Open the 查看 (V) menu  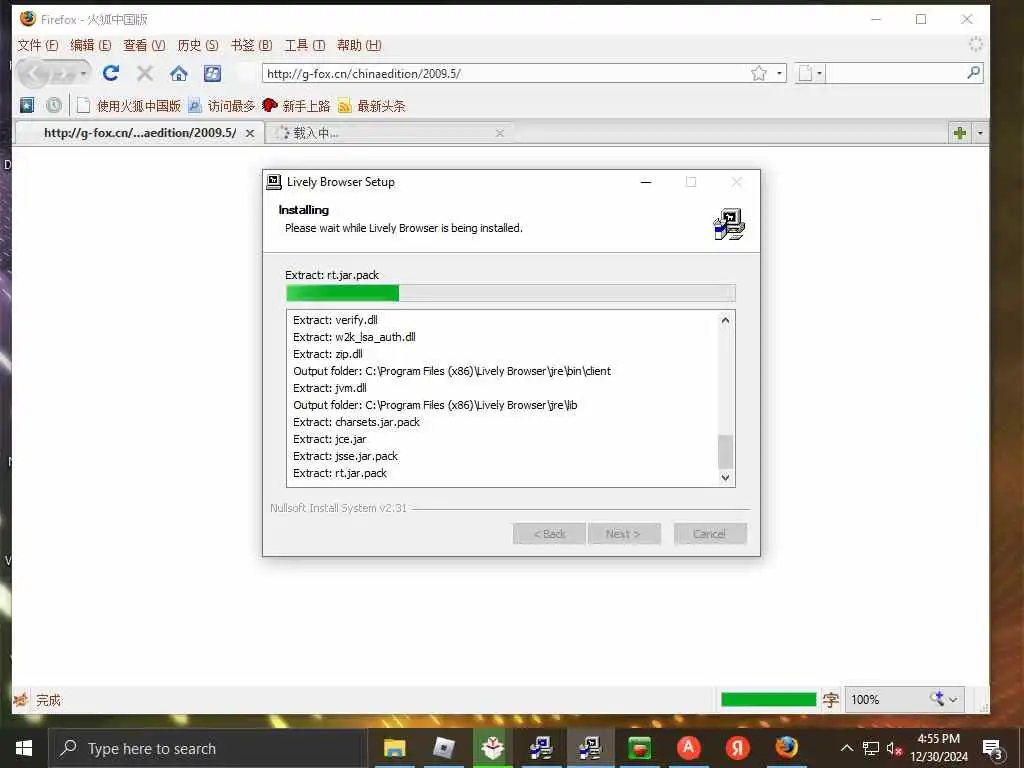coord(144,45)
